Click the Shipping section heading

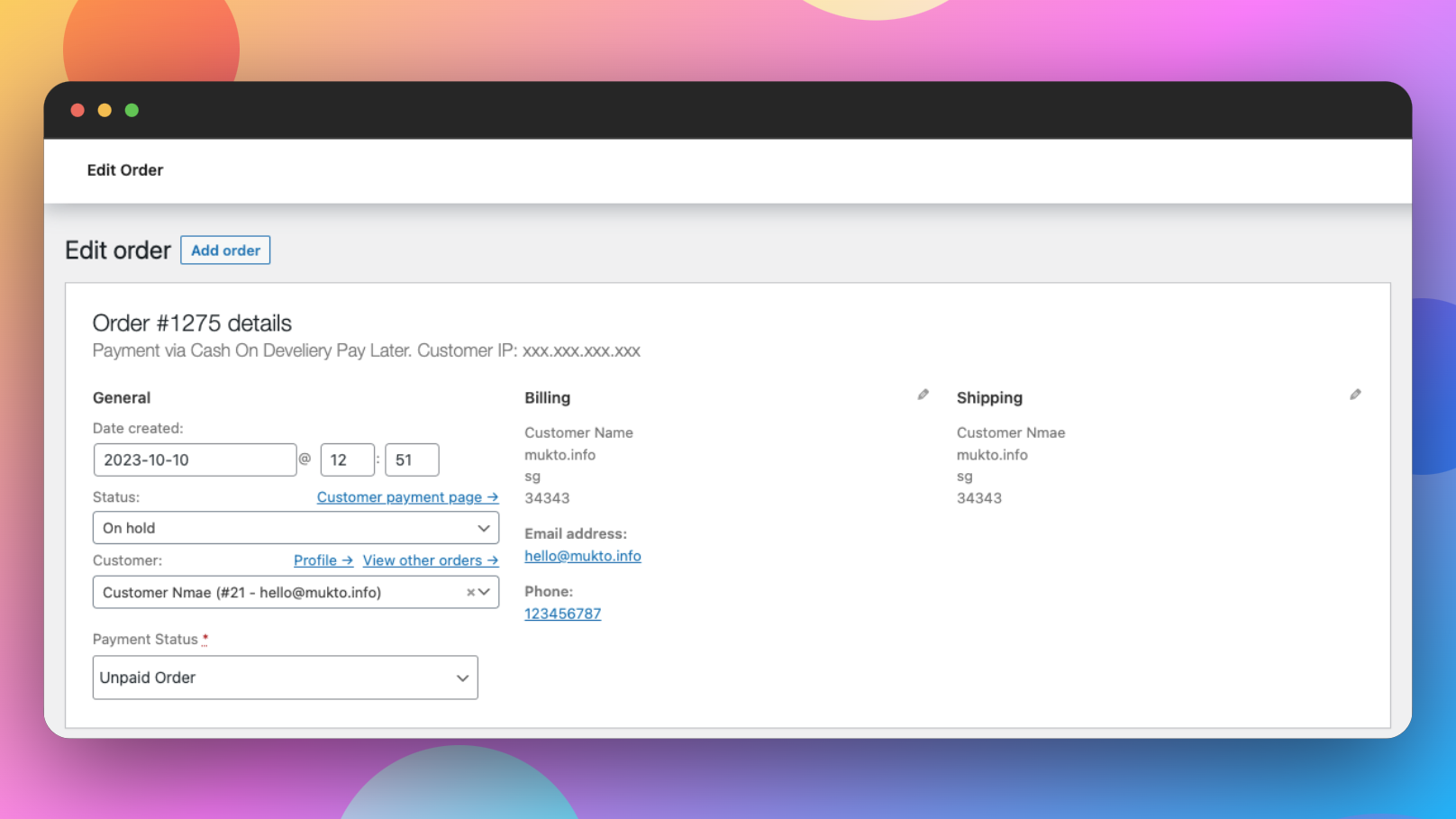[989, 398]
